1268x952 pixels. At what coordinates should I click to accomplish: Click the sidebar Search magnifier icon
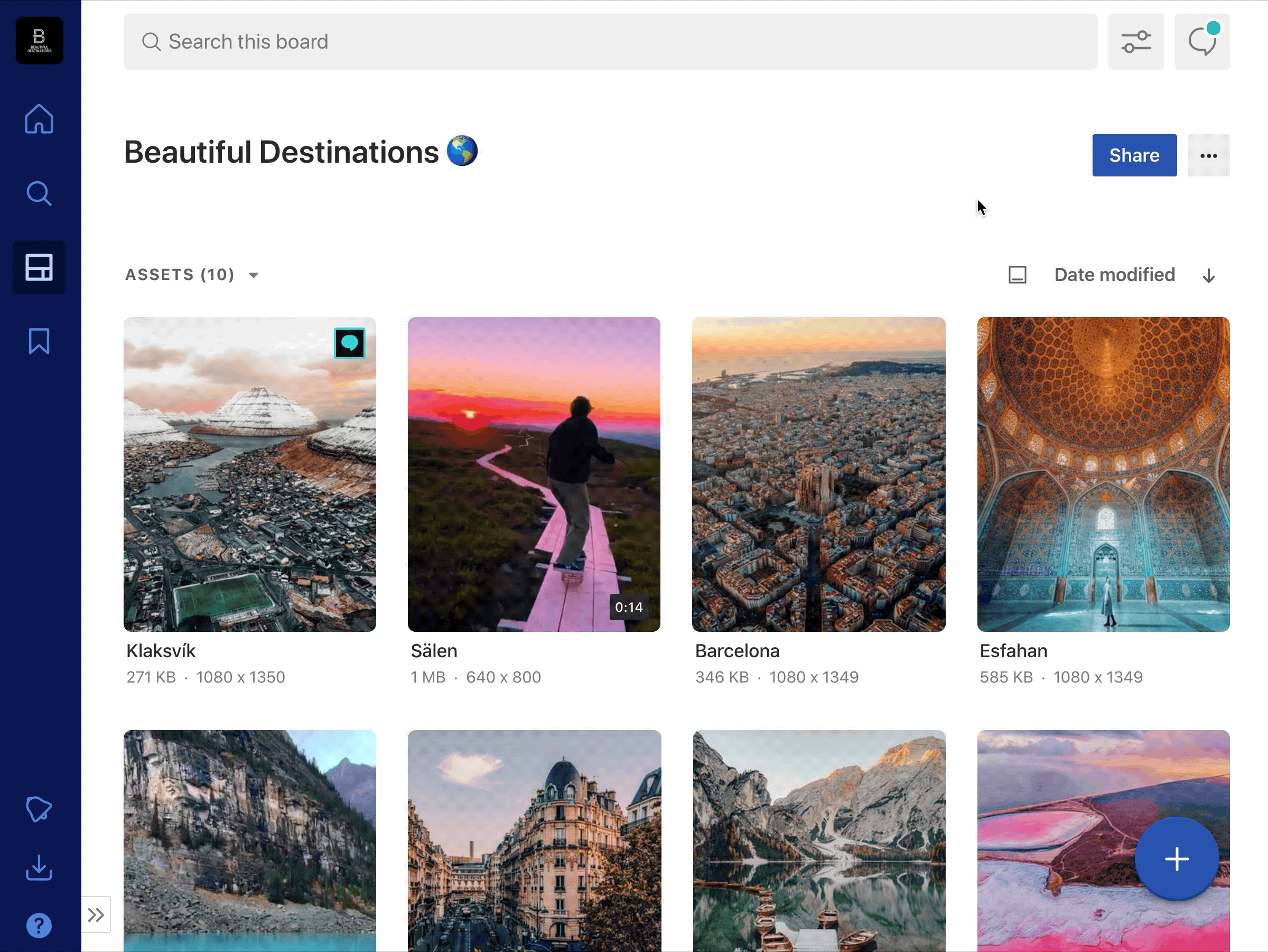click(39, 194)
